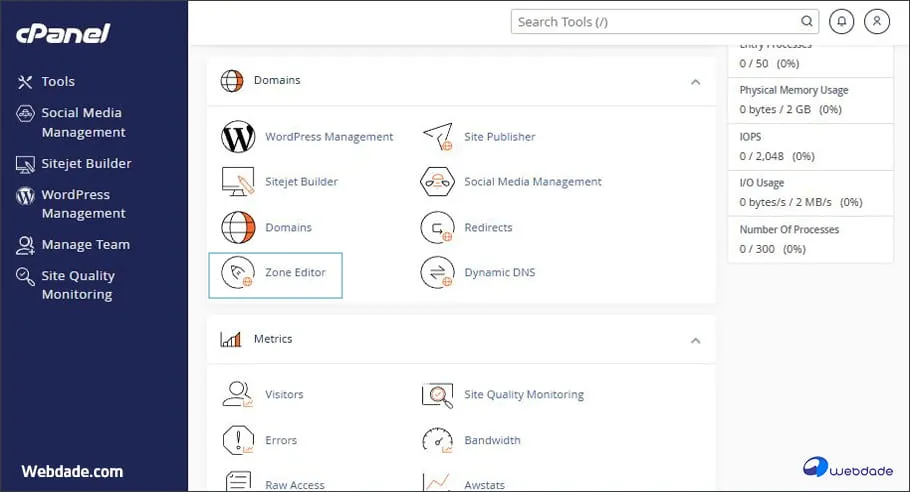Click the '0 / 2,048 (0%)' value
The image size is (910, 492).
[777, 156]
